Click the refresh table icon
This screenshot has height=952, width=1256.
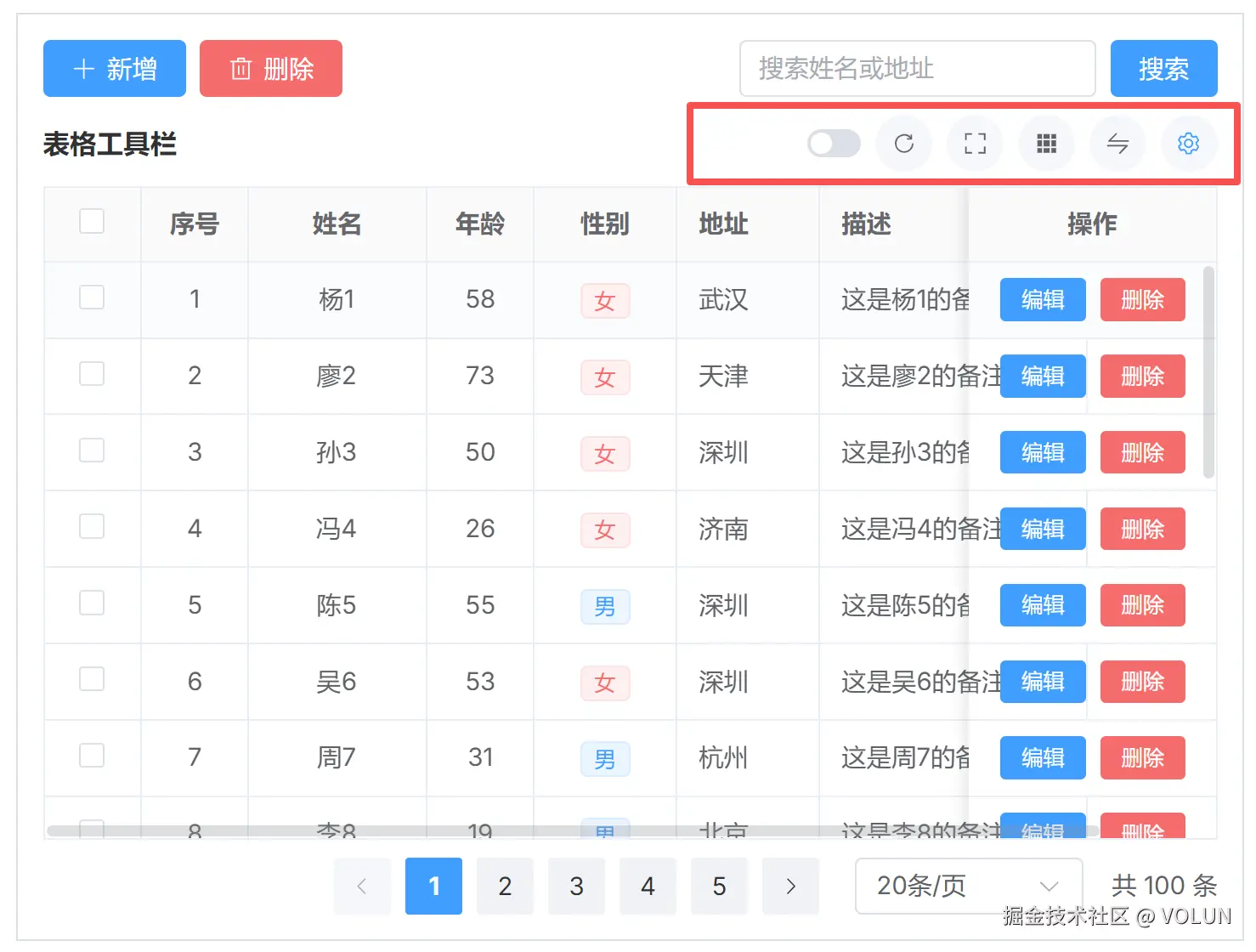tap(904, 144)
